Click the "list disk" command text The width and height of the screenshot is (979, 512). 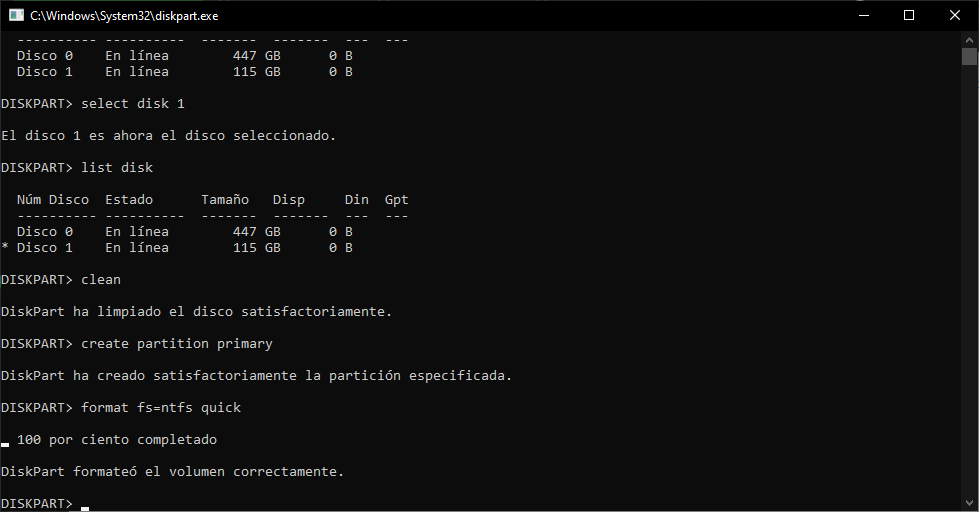117,168
